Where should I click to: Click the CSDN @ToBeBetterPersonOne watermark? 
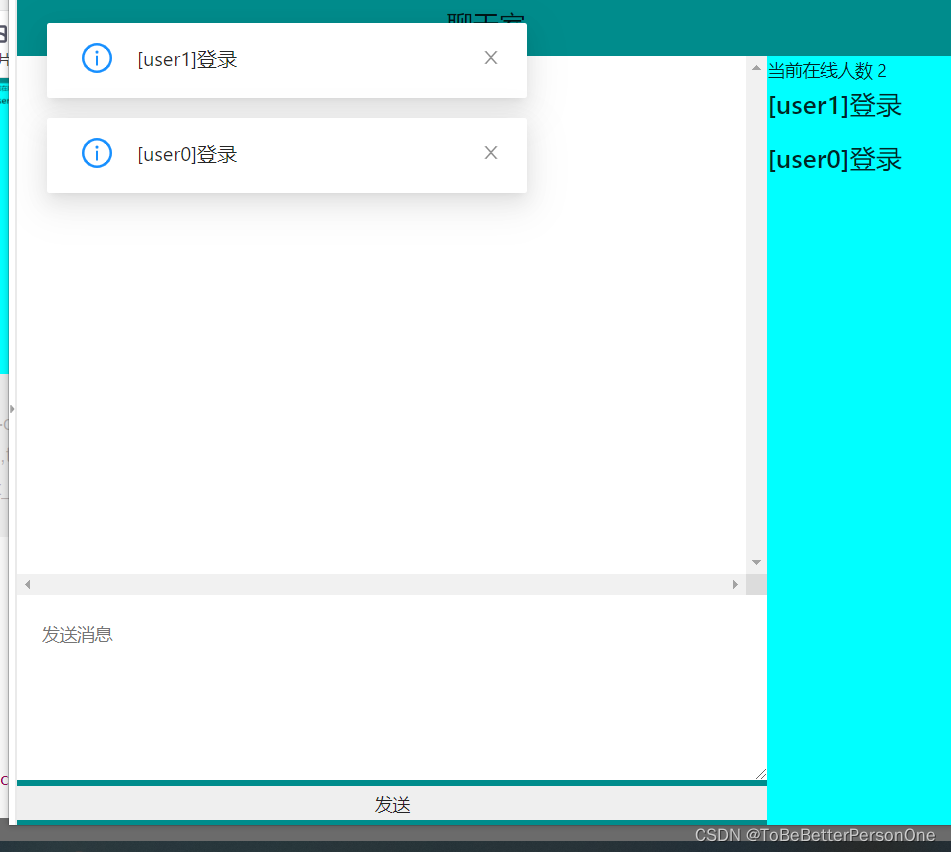pyautogui.click(x=813, y=834)
